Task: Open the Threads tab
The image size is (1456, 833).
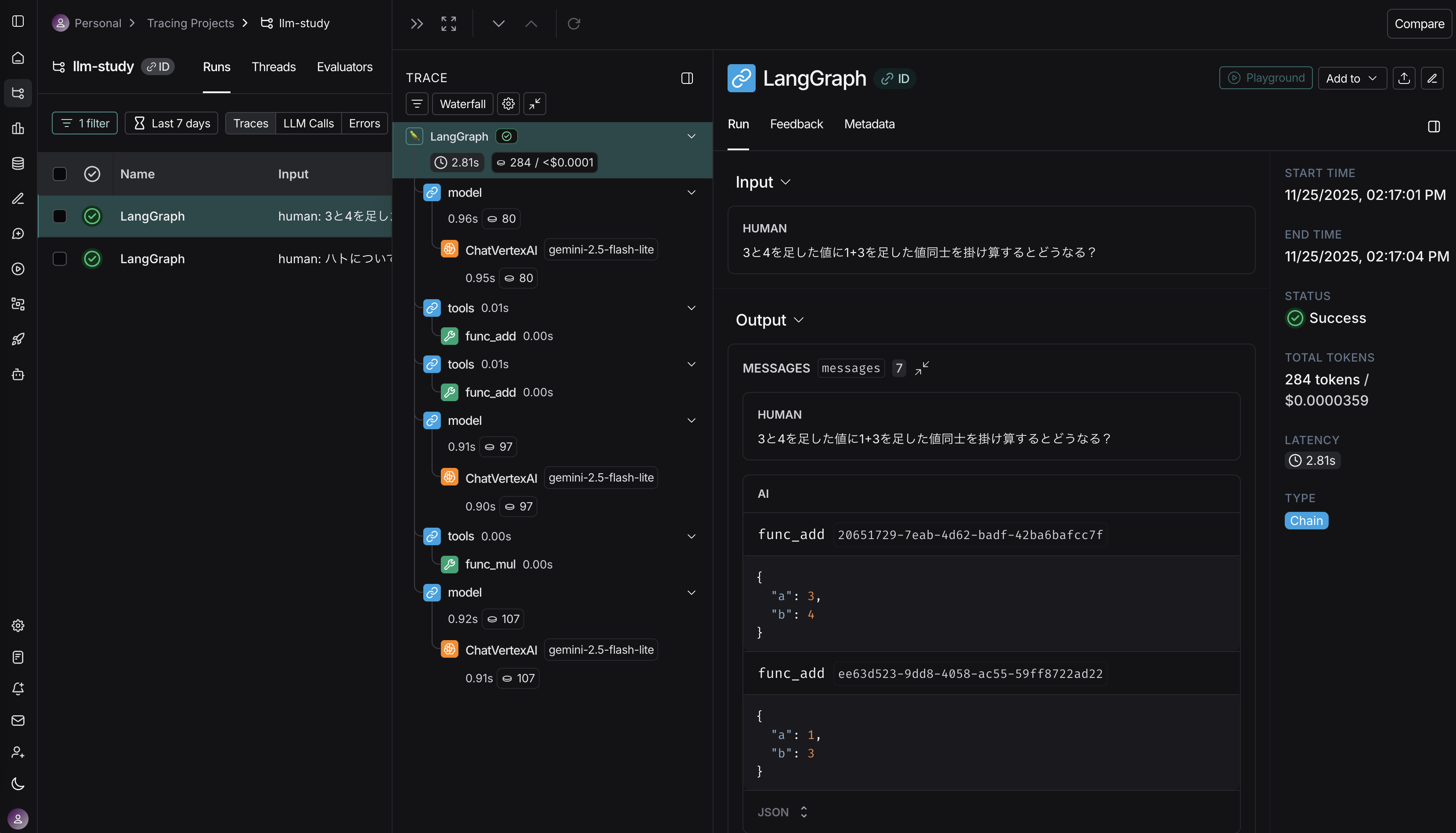Action: tap(273, 67)
